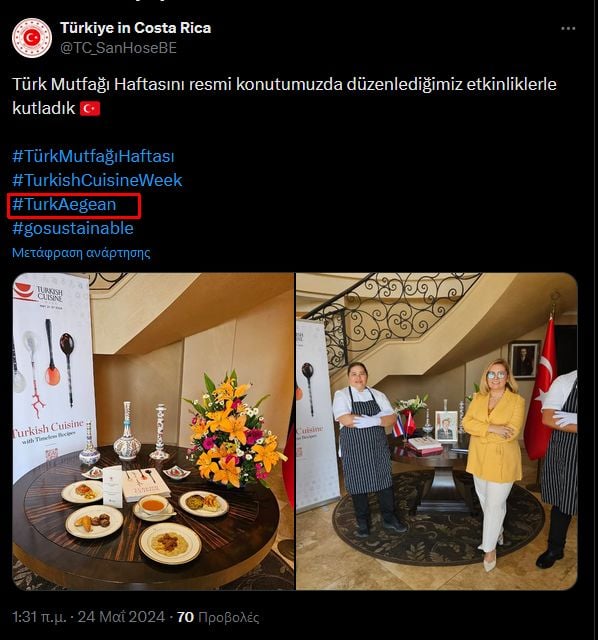Open the Türkiye in Costa Rica profile avatar

[32, 38]
